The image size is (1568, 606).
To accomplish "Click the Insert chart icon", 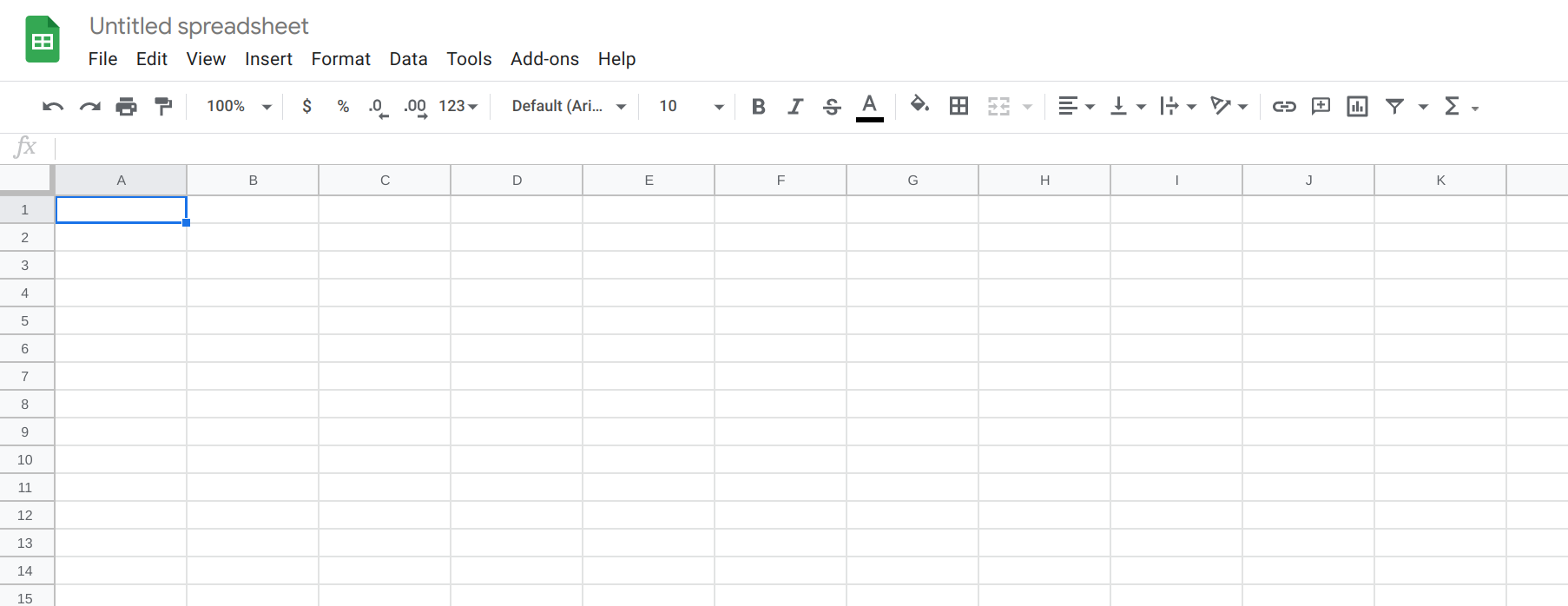I will (1357, 107).
